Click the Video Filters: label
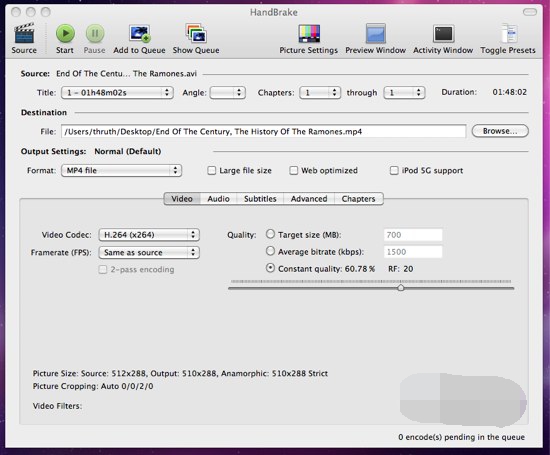Viewport: 550px width, 455px height. click(x=57, y=406)
